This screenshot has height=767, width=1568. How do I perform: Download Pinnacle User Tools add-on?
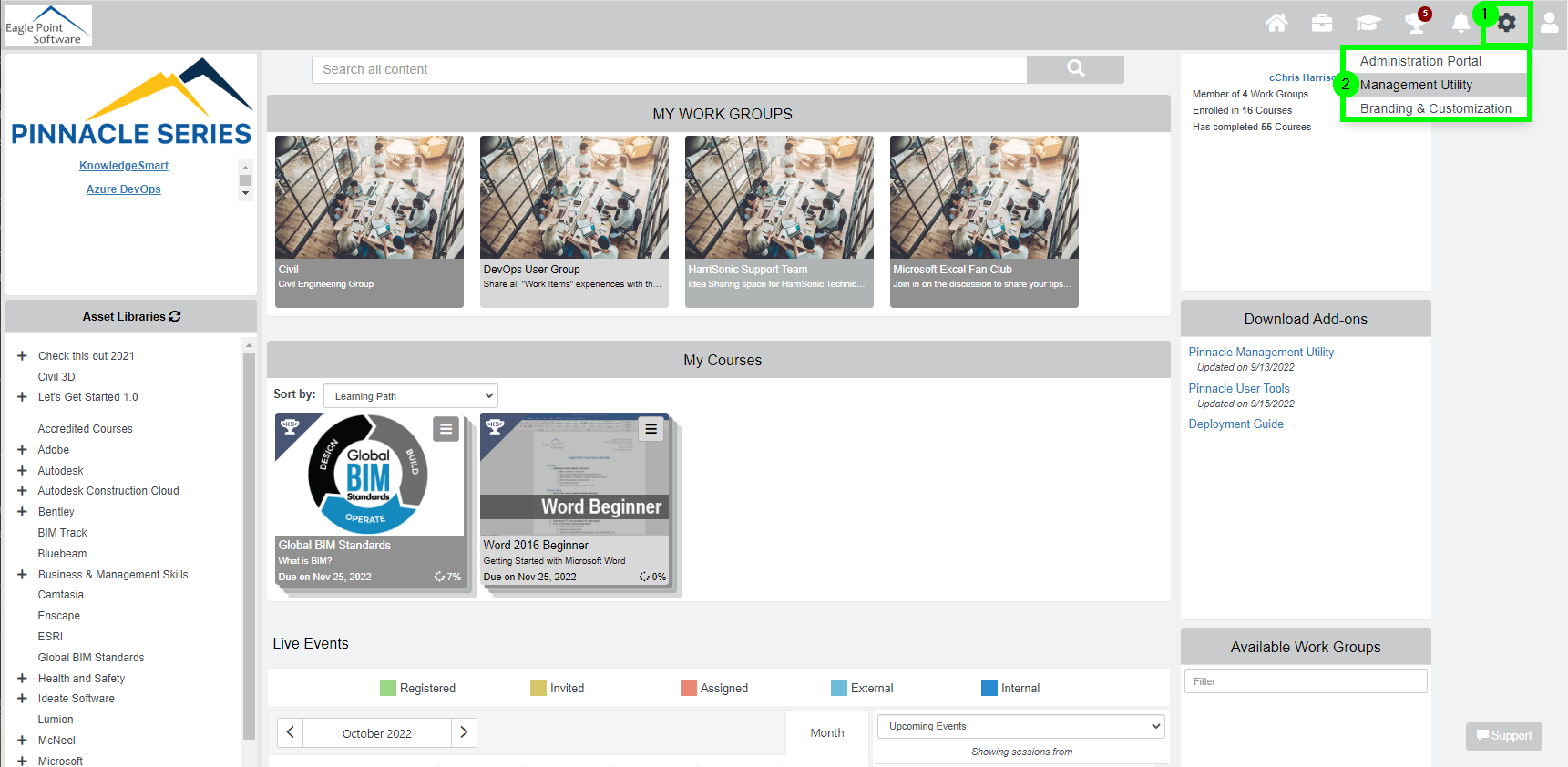click(1239, 389)
